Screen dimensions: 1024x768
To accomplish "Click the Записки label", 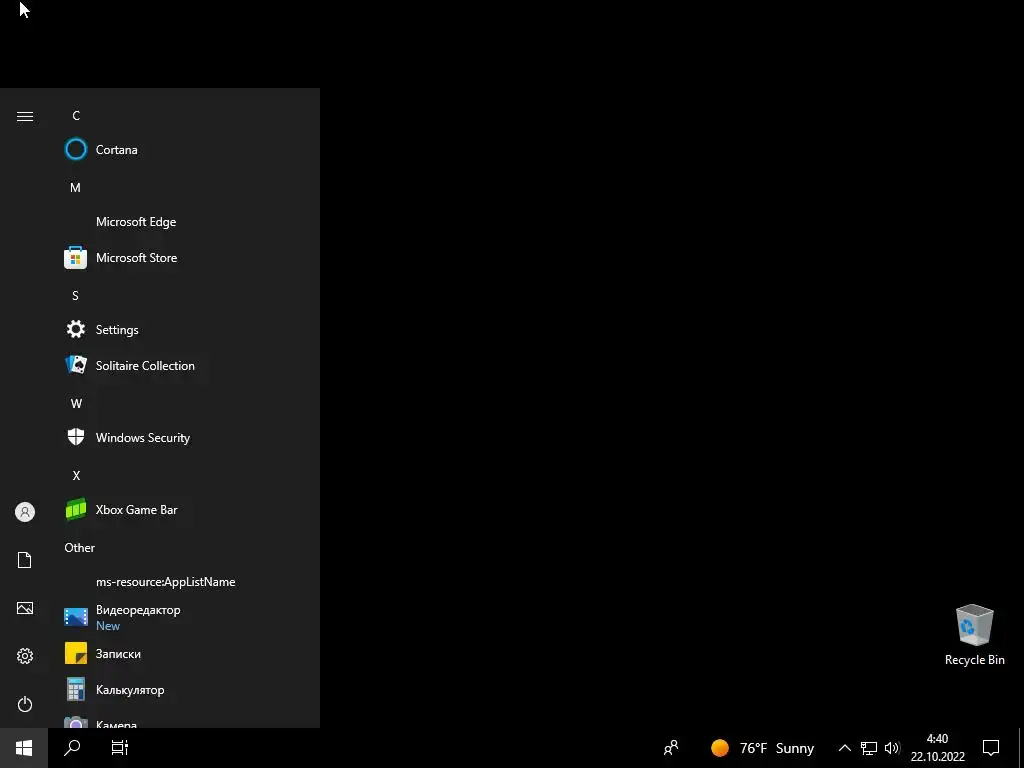I will [x=118, y=654].
